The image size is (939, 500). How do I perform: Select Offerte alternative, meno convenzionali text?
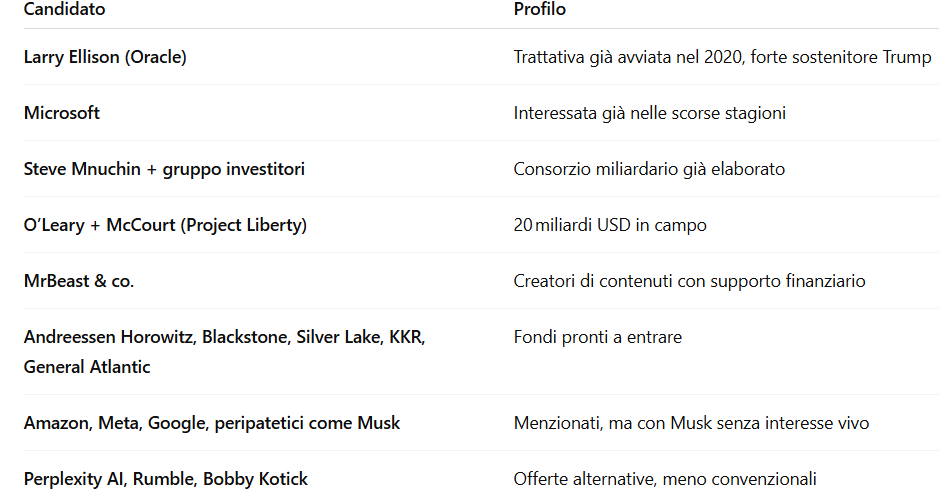click(665, 479)
